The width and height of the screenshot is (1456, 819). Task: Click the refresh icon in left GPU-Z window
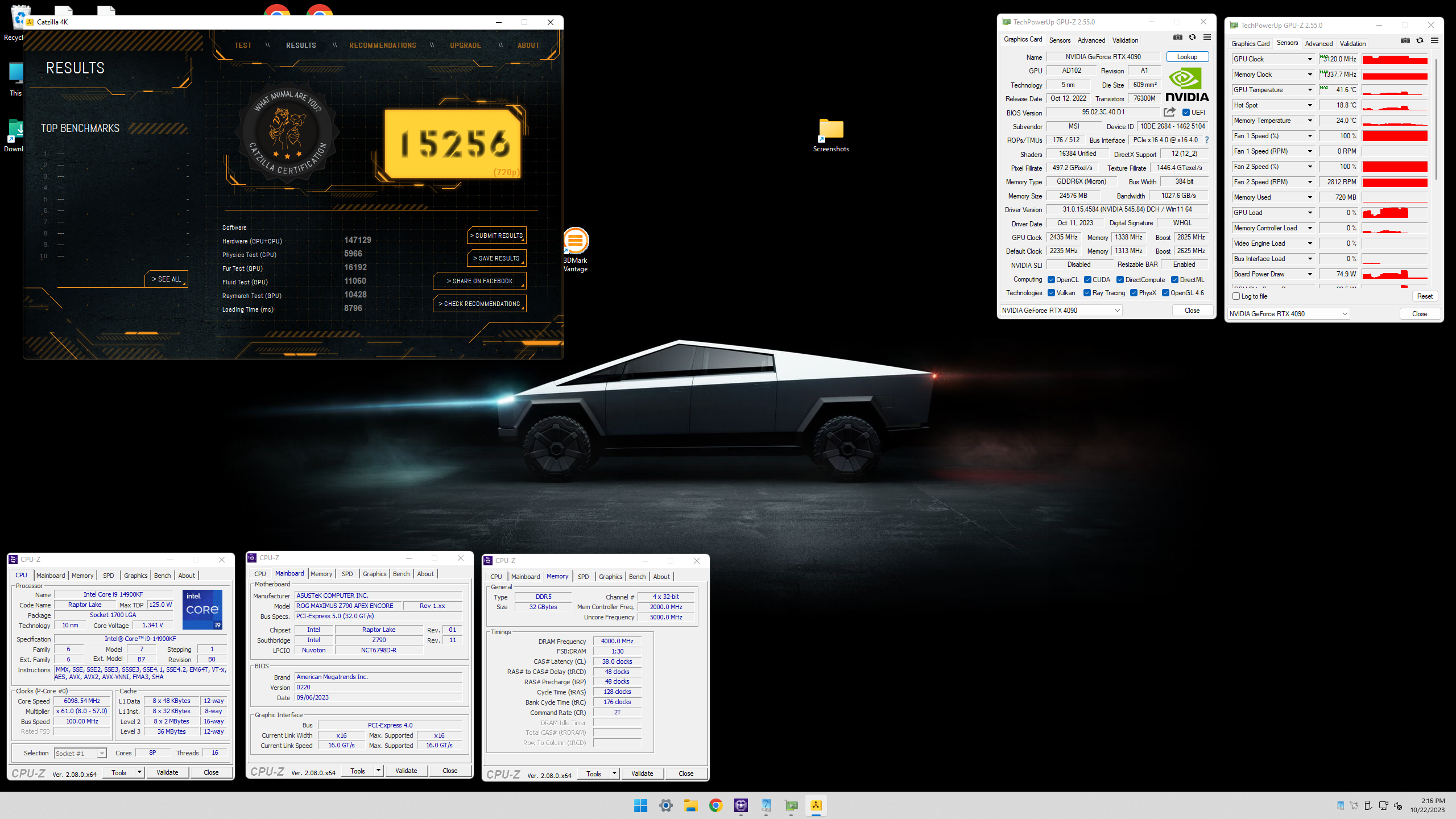pos(1192,38)
